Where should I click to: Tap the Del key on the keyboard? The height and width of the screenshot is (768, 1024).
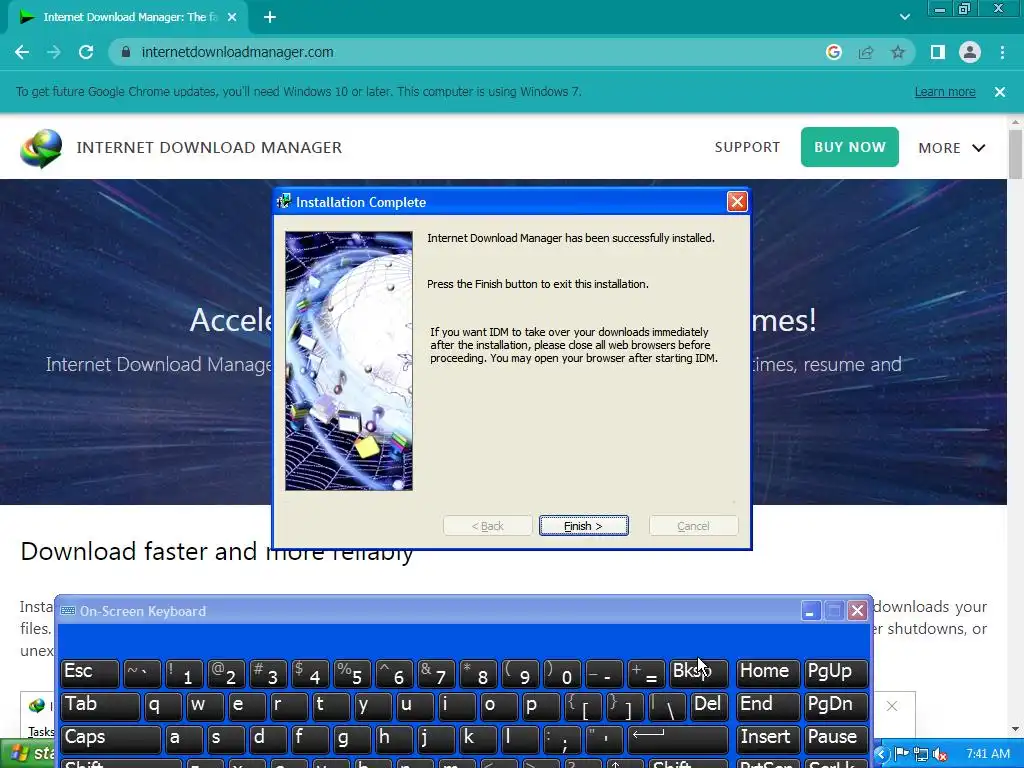(708, 706)
